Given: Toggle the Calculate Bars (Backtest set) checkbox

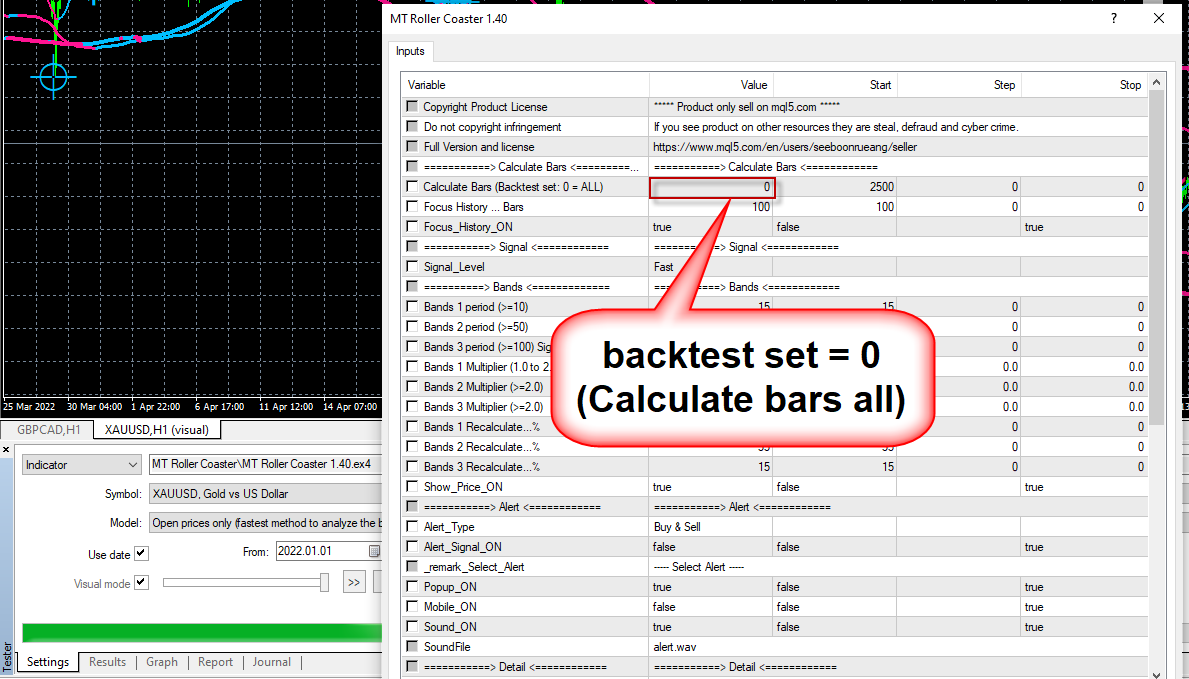Looking at the screenshot, I should (412, 187).
